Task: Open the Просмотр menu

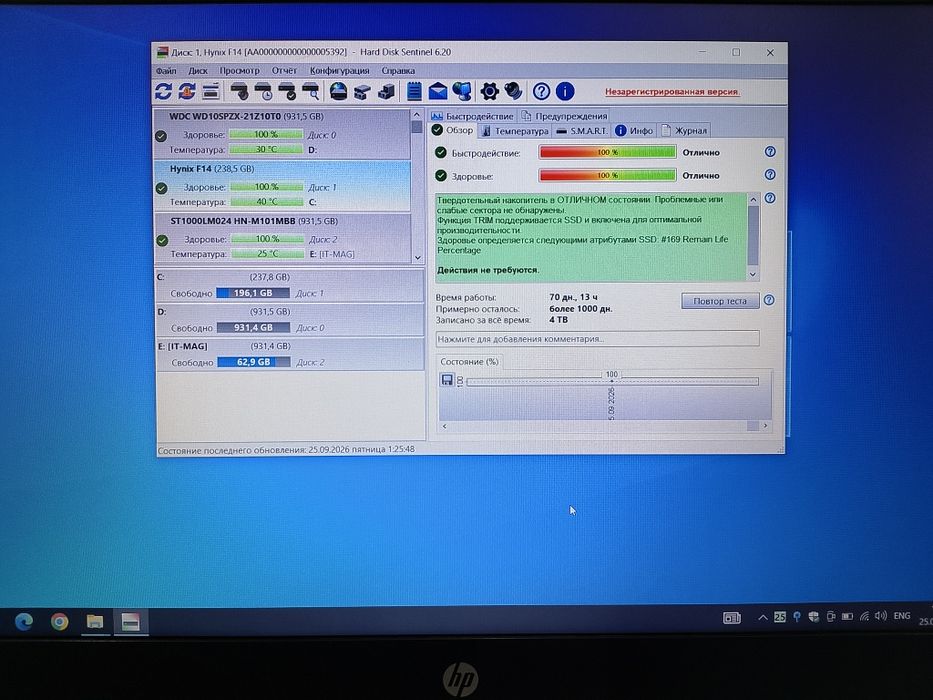Action: [239, 71]
